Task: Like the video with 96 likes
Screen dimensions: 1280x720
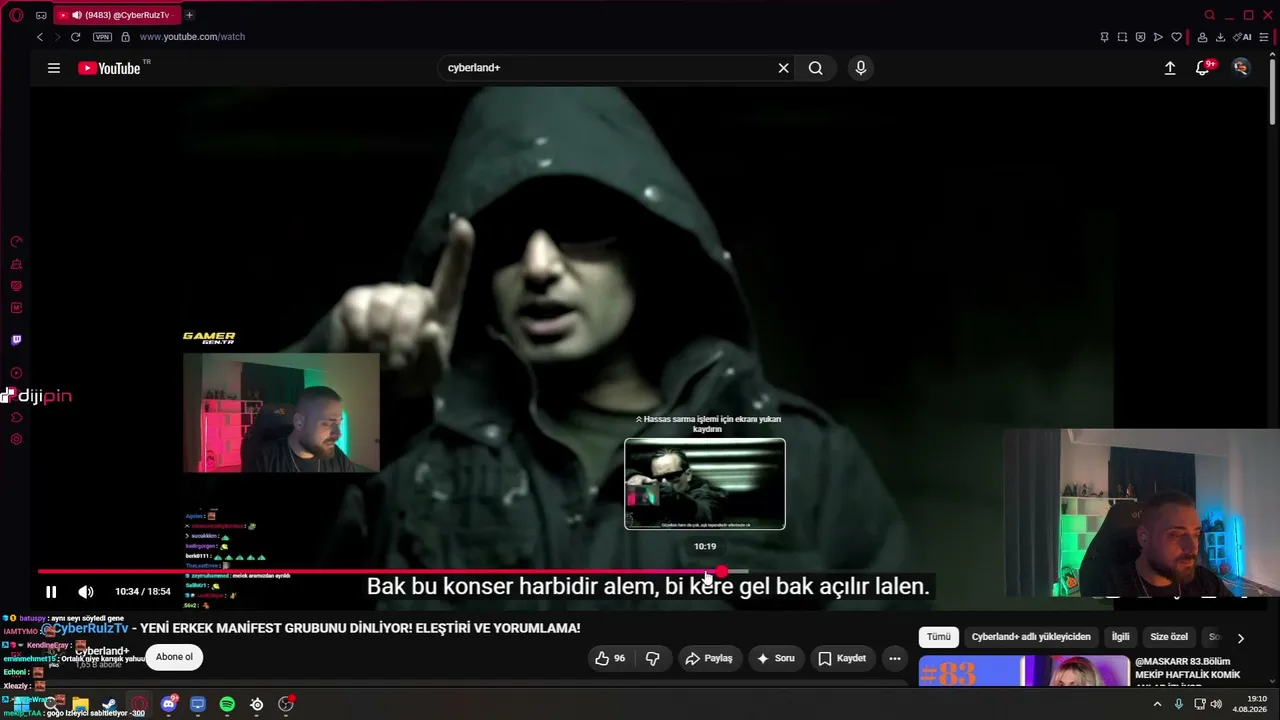Action: coord(610,658)
